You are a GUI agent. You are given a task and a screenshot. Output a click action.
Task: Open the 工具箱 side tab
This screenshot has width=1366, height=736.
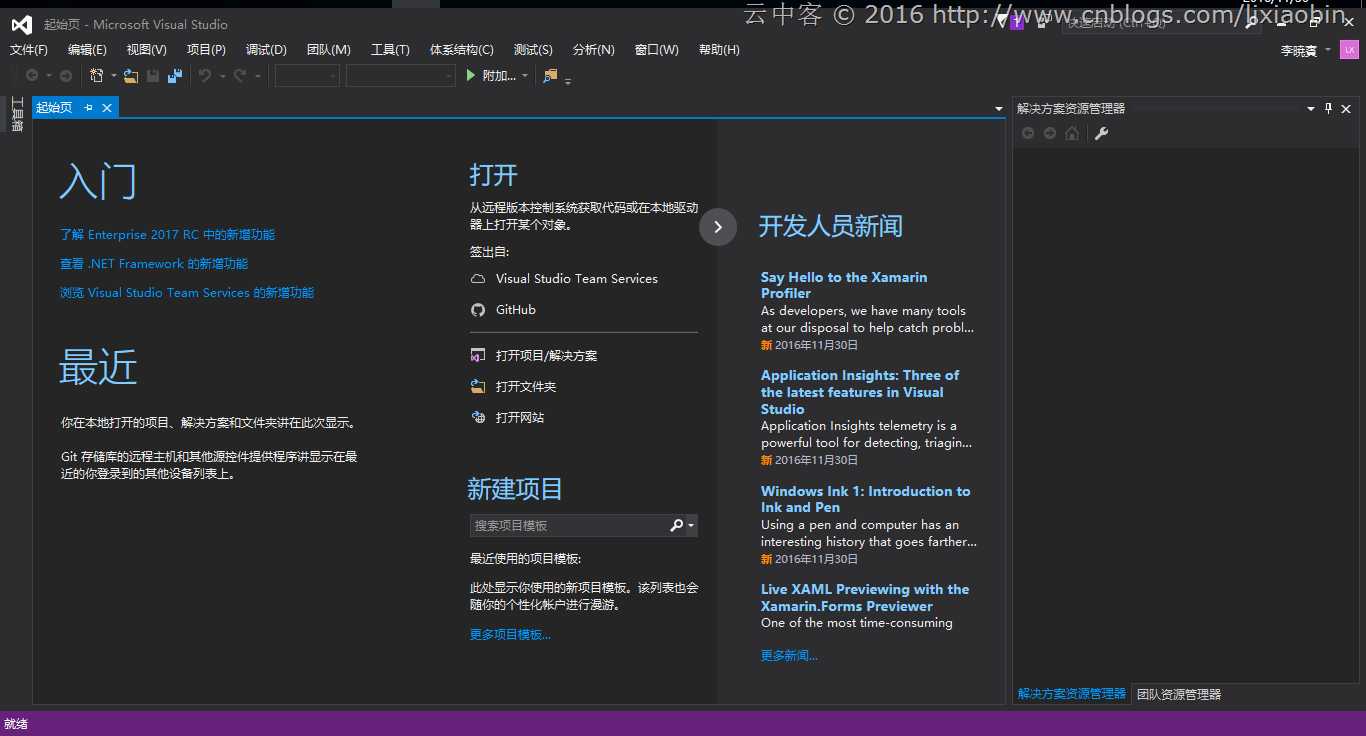click(16, 113)
